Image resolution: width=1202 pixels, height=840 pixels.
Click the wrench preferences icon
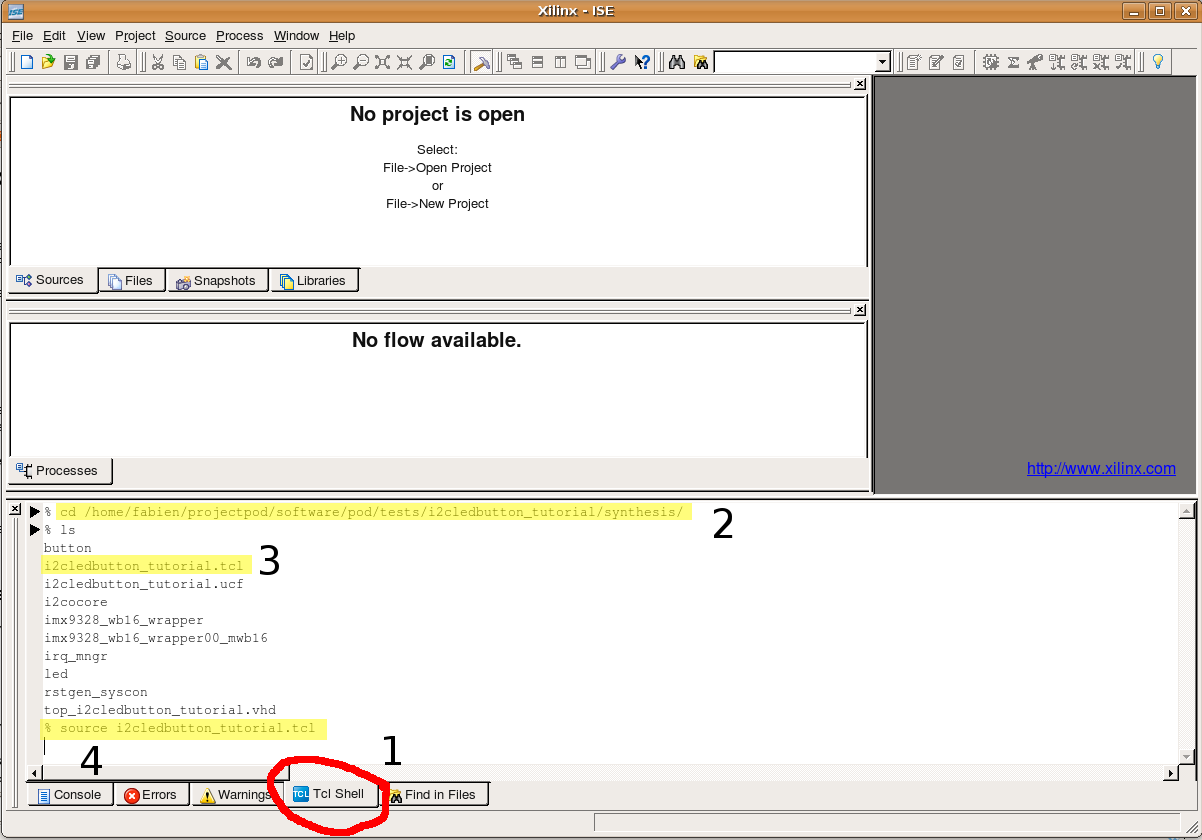pos(618,62)
